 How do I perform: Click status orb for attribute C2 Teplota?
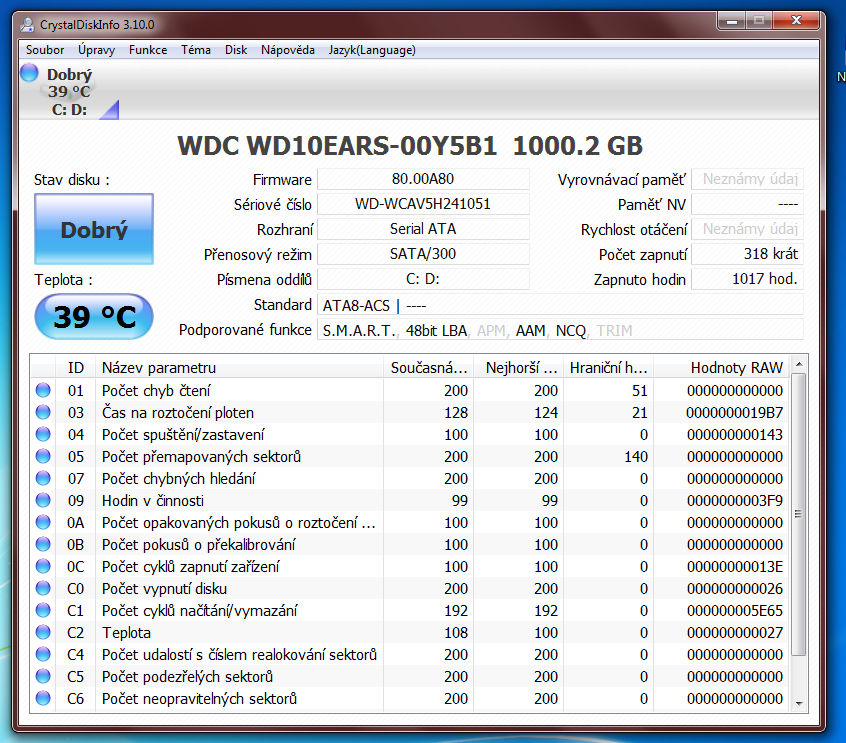click(x=43, y=632)
